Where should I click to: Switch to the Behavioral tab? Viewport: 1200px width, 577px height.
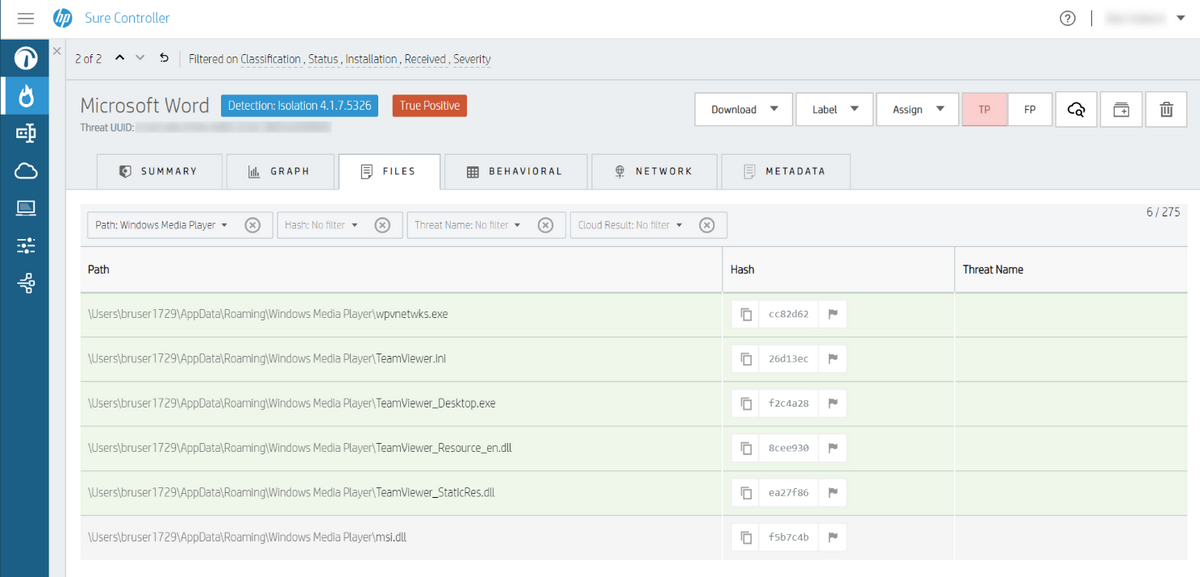click(516, 171)
